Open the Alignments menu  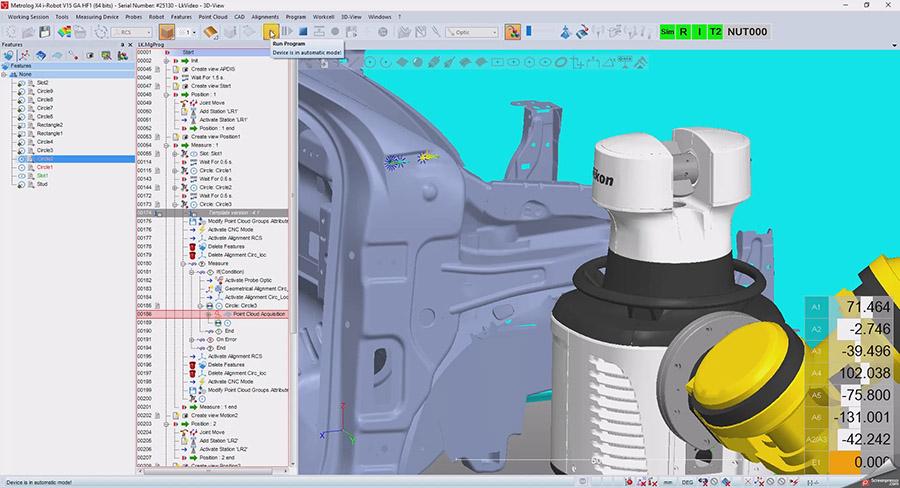265,17
